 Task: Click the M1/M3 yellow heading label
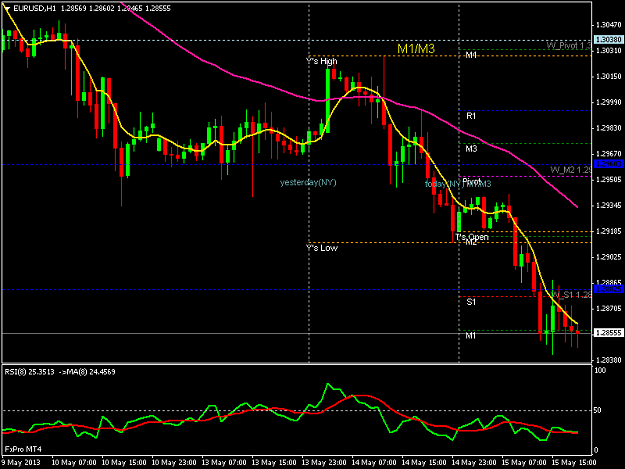[416, 49]
